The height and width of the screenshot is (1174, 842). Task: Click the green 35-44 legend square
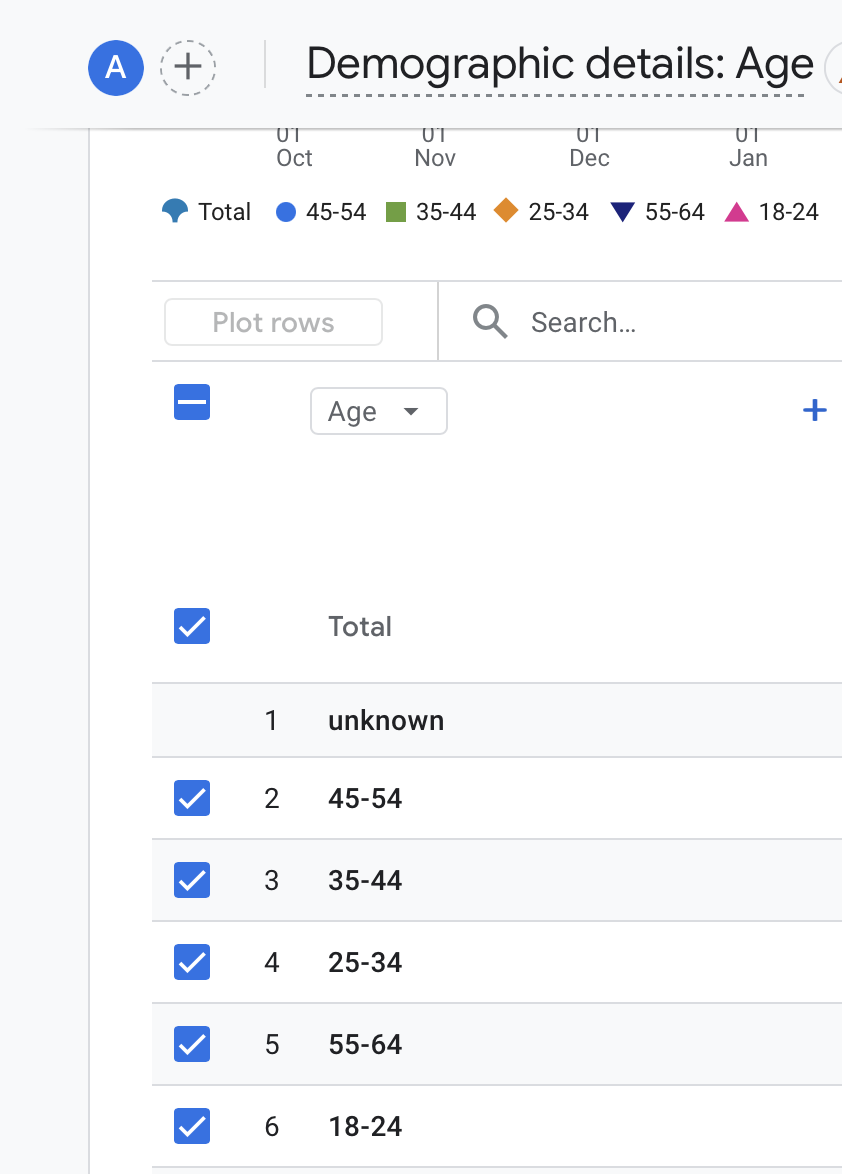coord(396,212)
